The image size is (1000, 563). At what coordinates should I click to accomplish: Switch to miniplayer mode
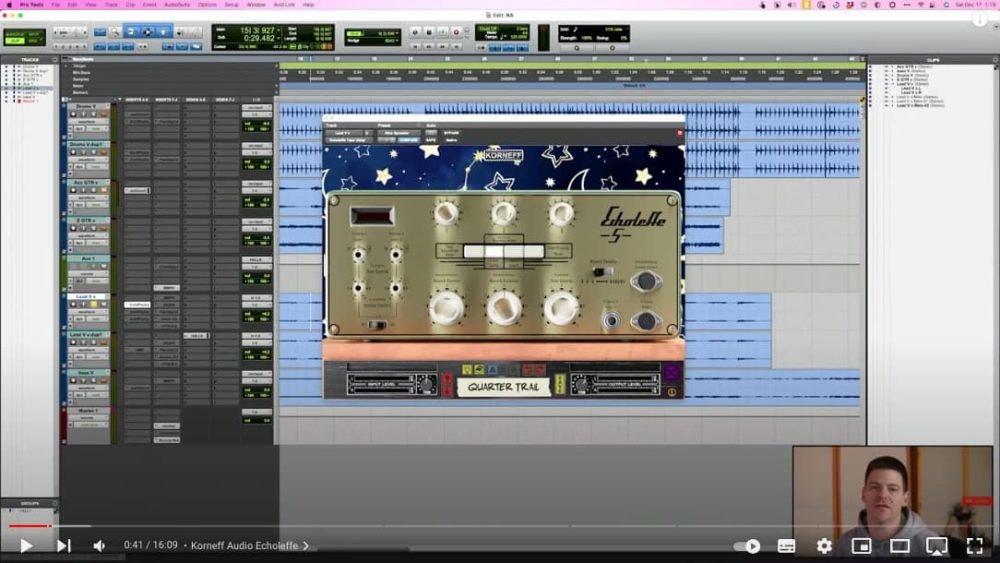(x=862, y=546)
